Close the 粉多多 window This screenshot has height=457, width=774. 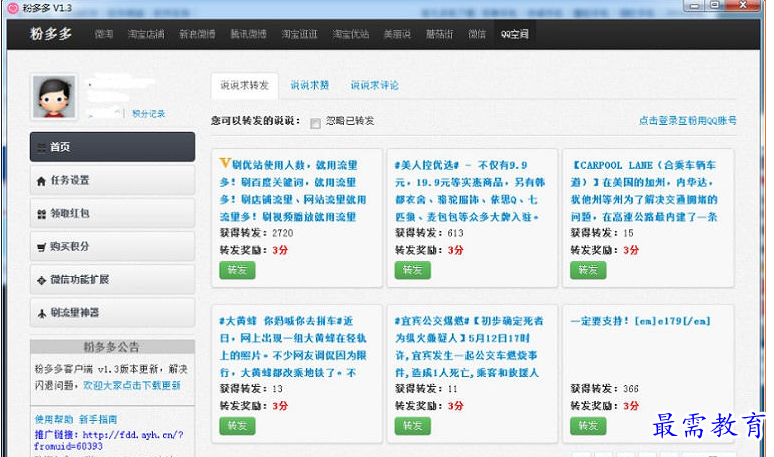click(742, 6)
